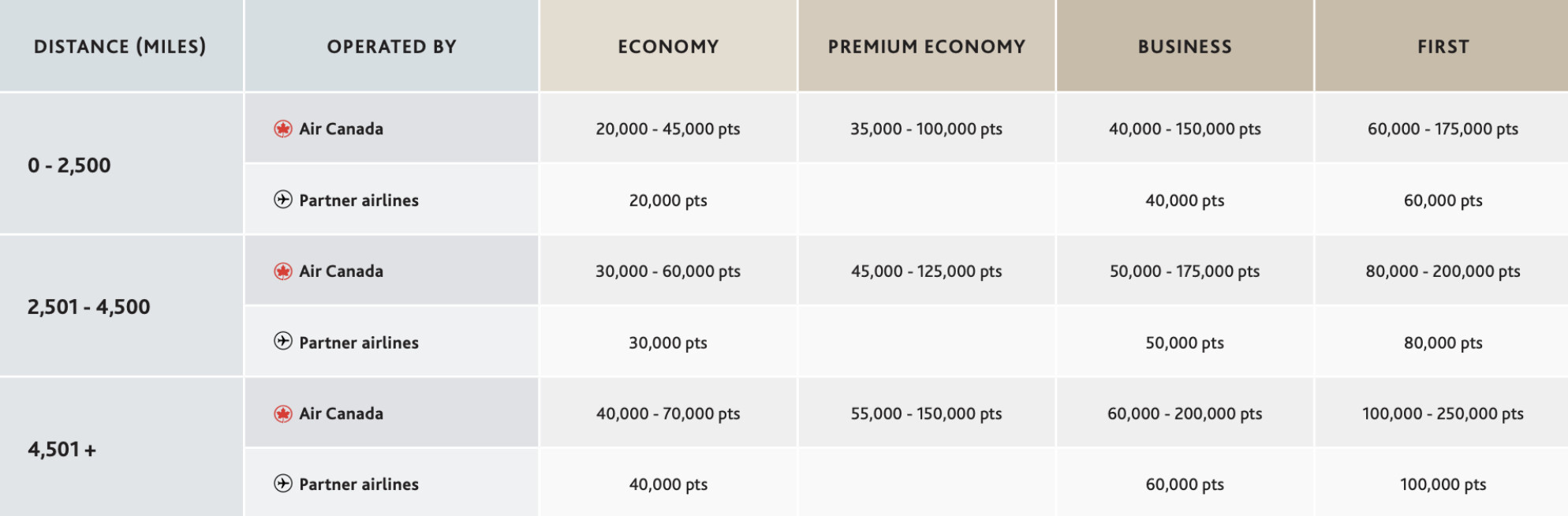Click the Business column header
The image size is (1568, 516).
pyautogui.click(x=1185, y=46)
